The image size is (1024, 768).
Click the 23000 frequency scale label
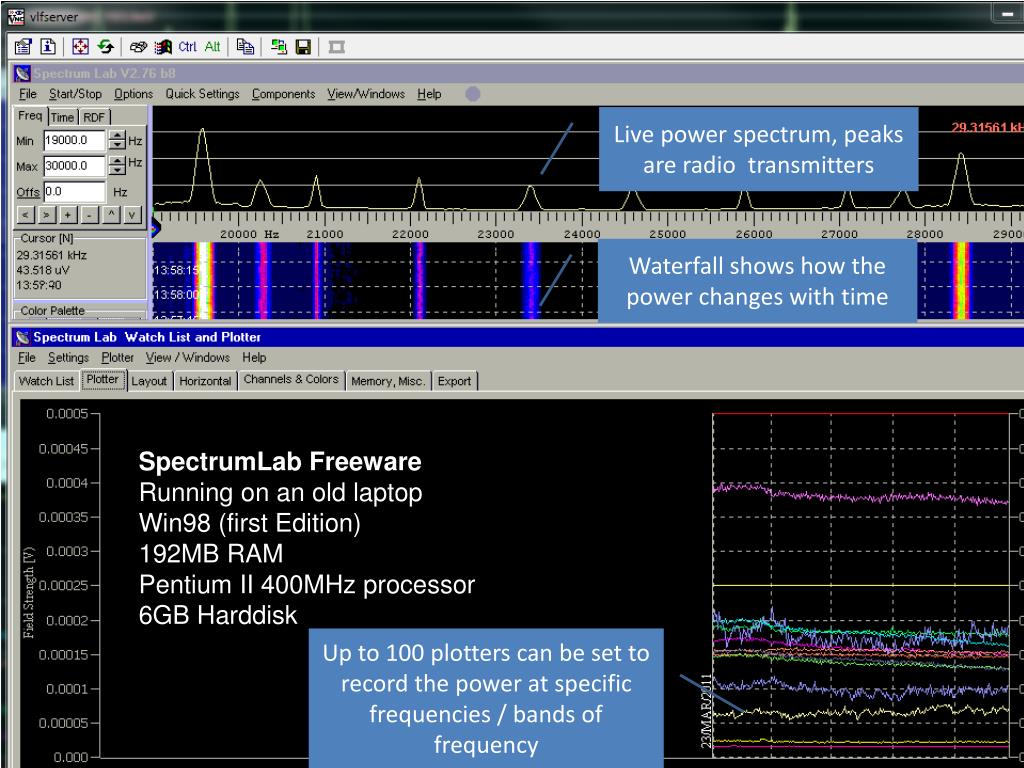click(x=496, y=234)
